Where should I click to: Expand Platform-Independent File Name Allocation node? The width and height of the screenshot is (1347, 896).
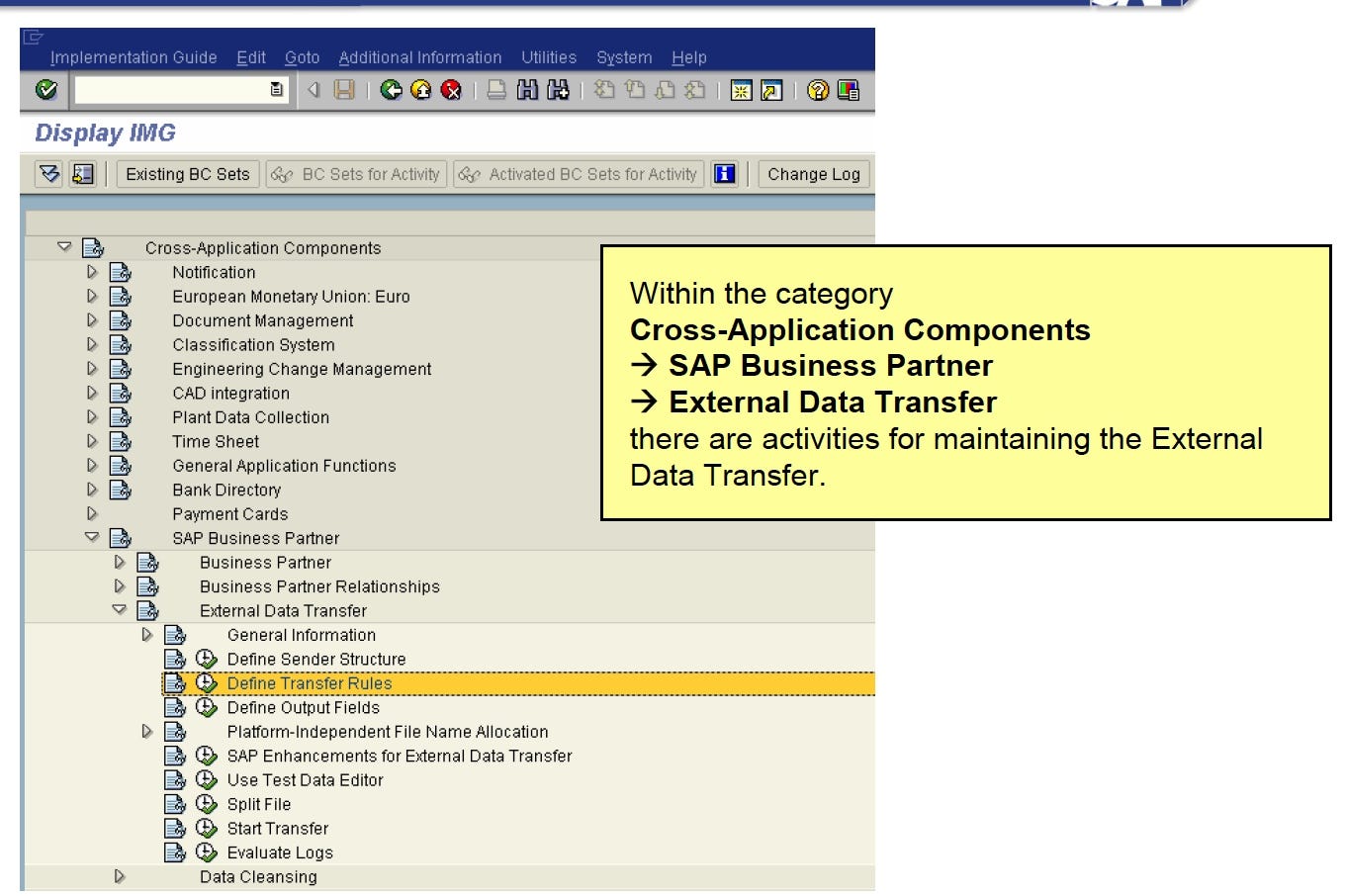coord(147,732)
